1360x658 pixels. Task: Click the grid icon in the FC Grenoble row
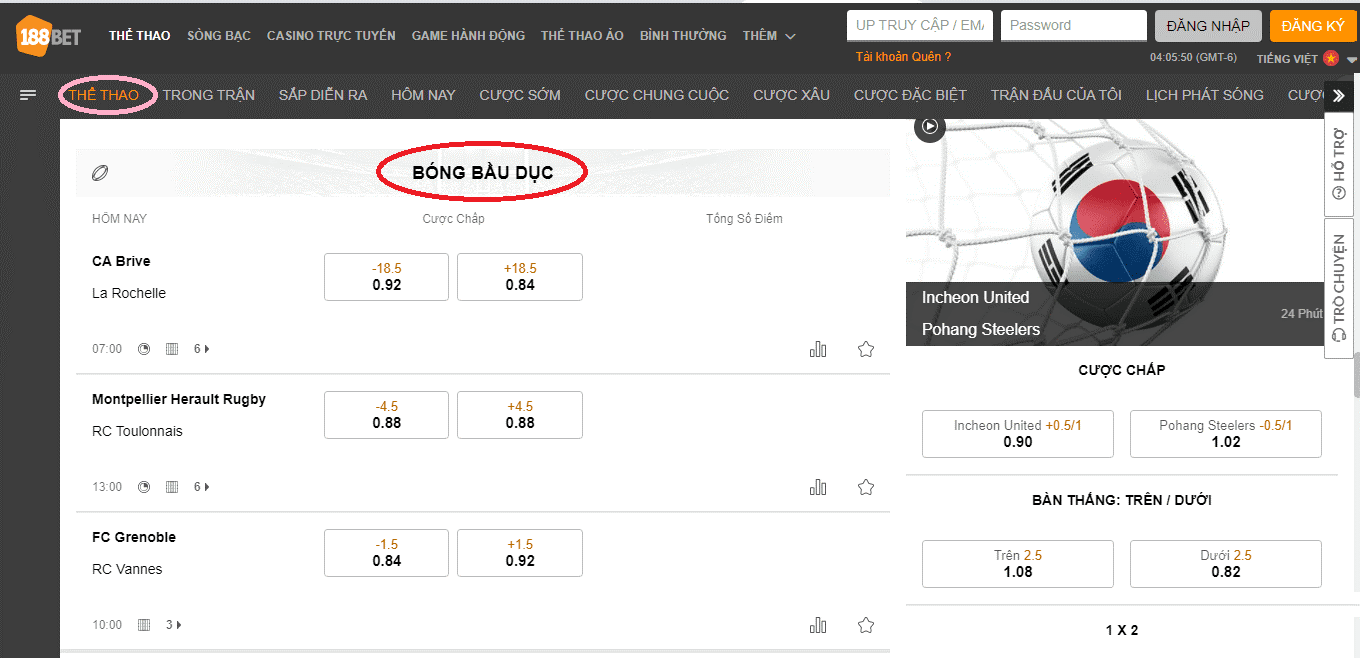coord(144,625)
